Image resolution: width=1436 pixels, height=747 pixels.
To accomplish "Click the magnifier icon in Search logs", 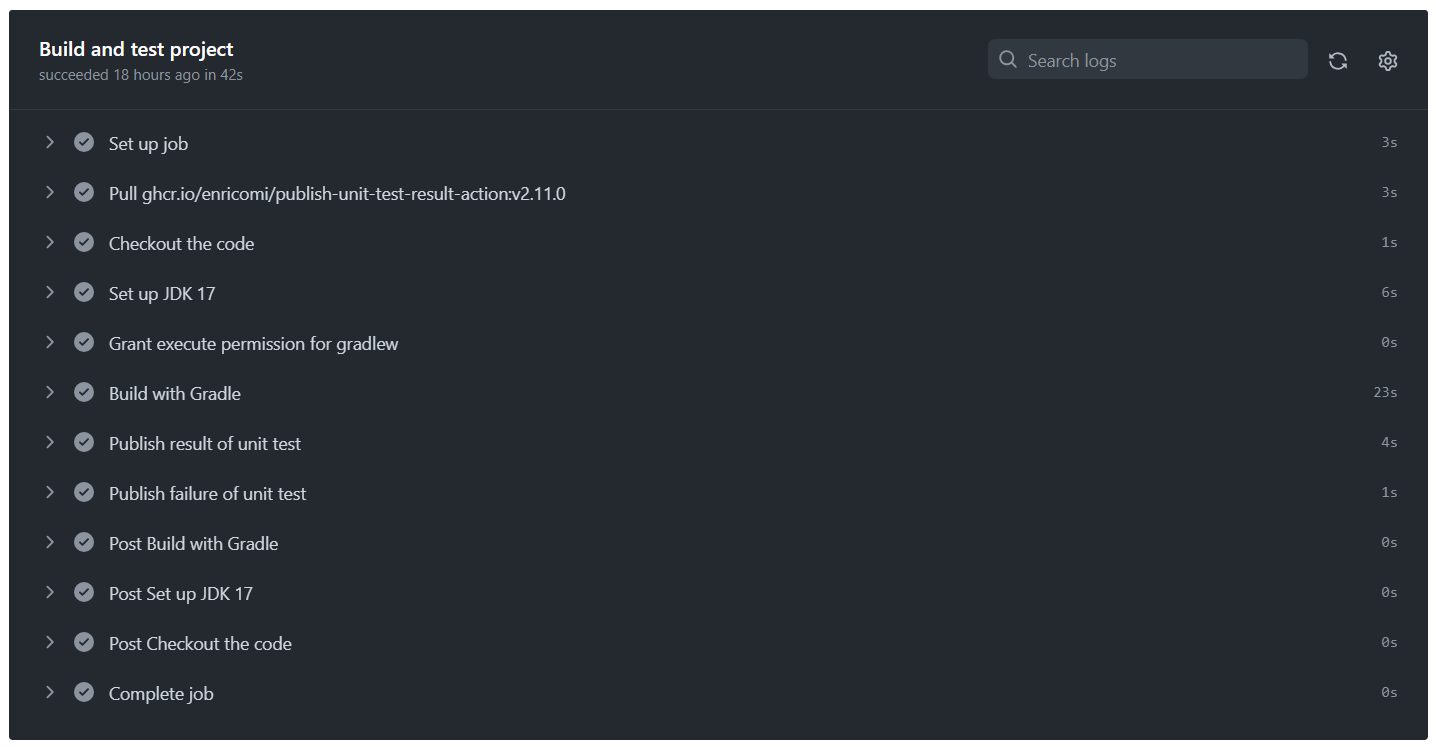I will tap(1008, 60).
